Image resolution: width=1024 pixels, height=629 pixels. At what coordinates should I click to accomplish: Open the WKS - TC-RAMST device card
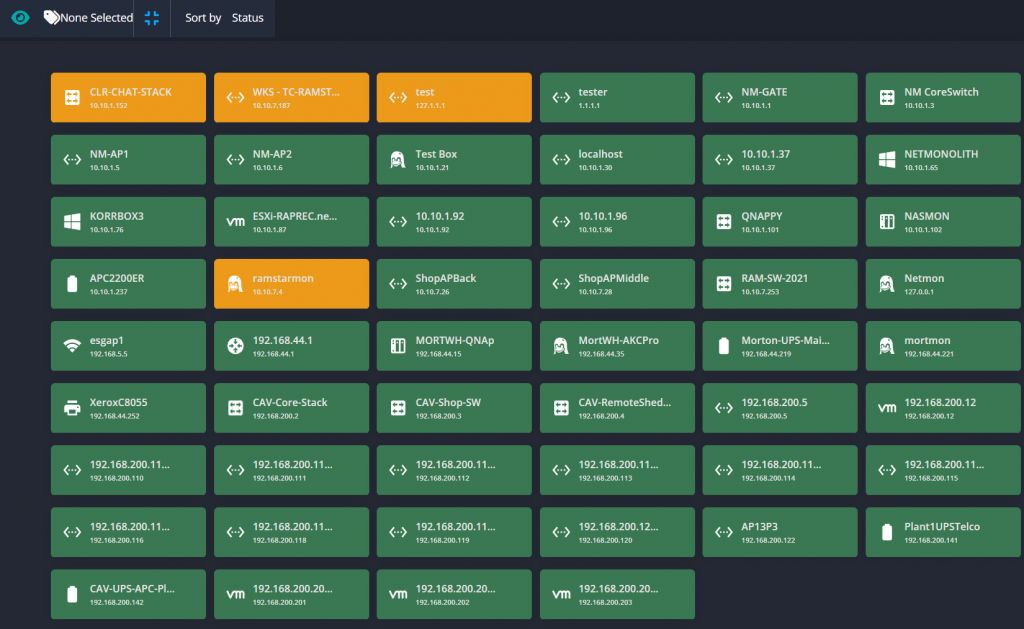pos(291,97)
